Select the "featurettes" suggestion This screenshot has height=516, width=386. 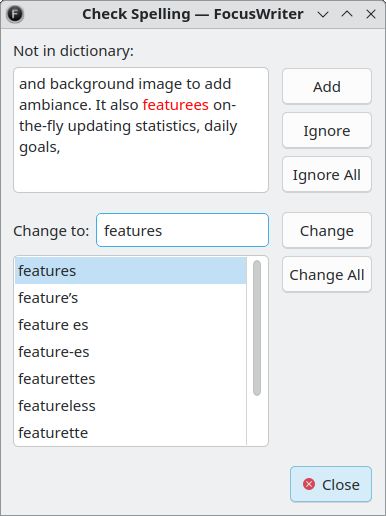click(131, 379)
